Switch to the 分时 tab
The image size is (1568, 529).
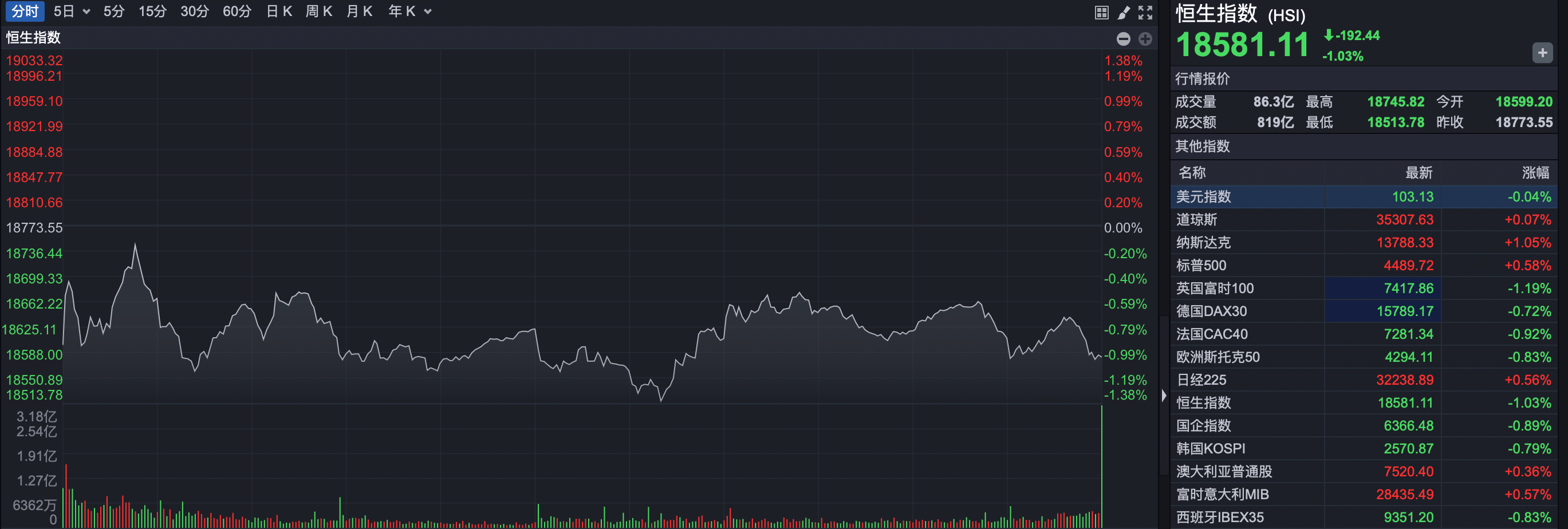coord(25,11)
